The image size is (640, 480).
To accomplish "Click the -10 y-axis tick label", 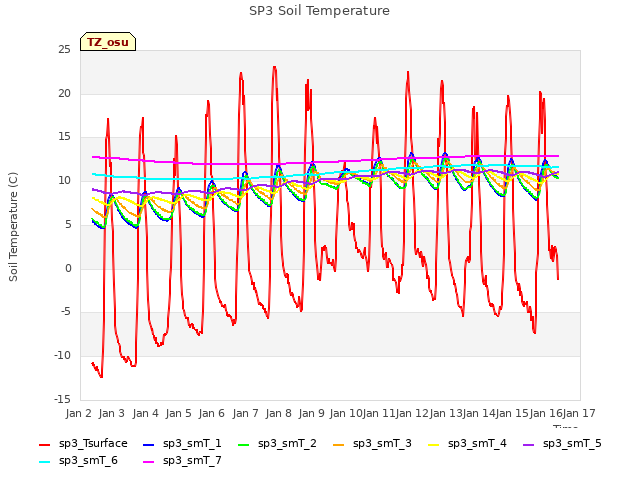I will (62, 356).
